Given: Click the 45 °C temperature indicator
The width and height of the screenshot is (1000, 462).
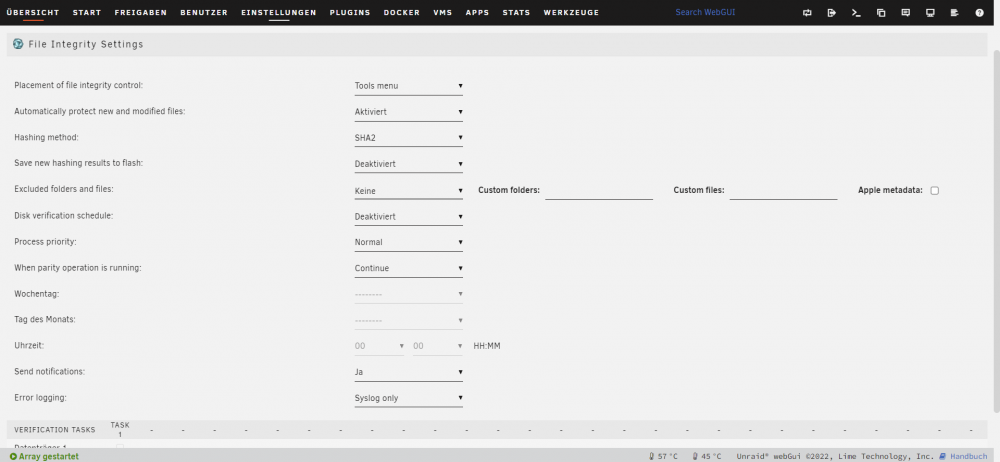Looking at the screenshot, I should tap(707, 456).
